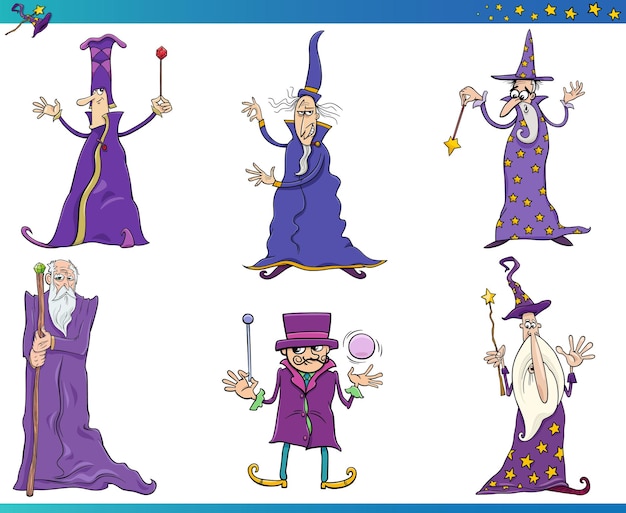626x513 pixels.
Task: Click the magician's purple top hat
Action: tap(307, 331)
